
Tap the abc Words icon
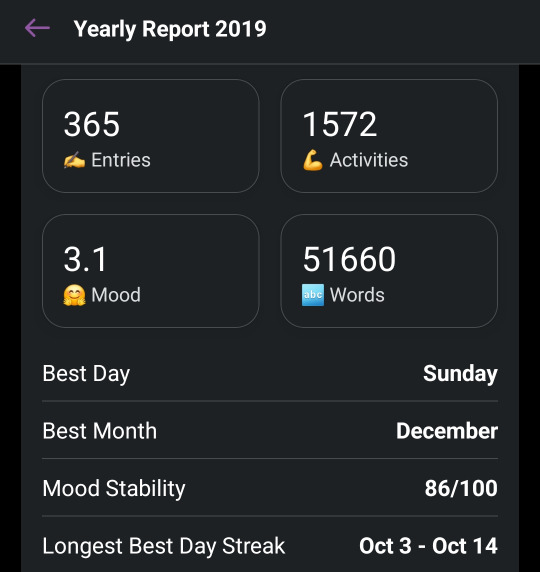pyautogui.click(x=313, y=295)
